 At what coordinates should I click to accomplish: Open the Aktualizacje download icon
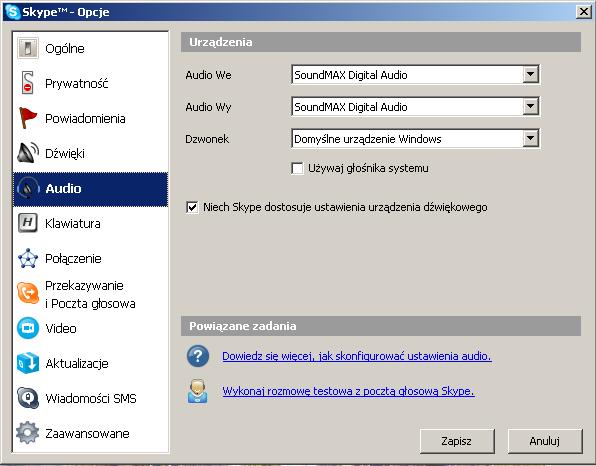click(x=28, y=363)
